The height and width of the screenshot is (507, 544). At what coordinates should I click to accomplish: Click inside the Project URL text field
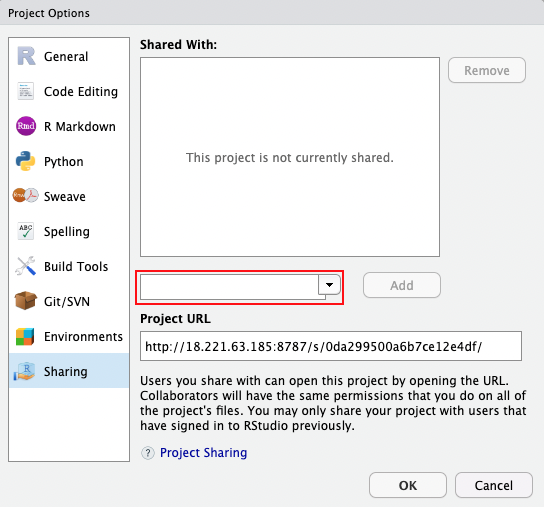331,346
